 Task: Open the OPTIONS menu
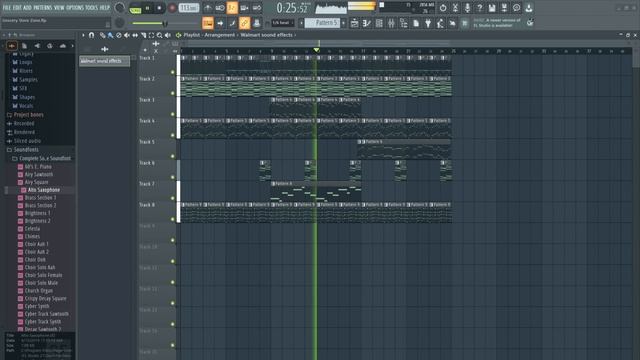pos(75,8)
